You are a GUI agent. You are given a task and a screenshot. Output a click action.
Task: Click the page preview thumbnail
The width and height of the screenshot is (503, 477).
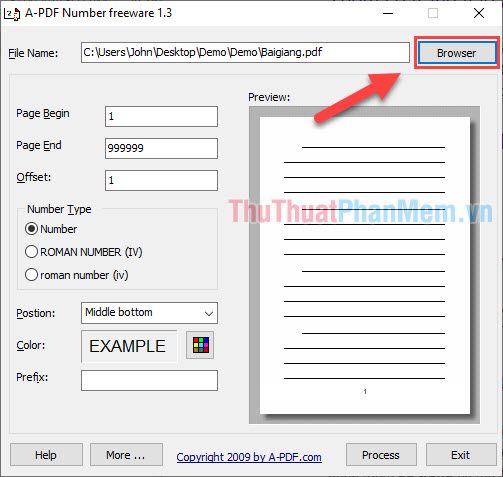coord(365,265)
